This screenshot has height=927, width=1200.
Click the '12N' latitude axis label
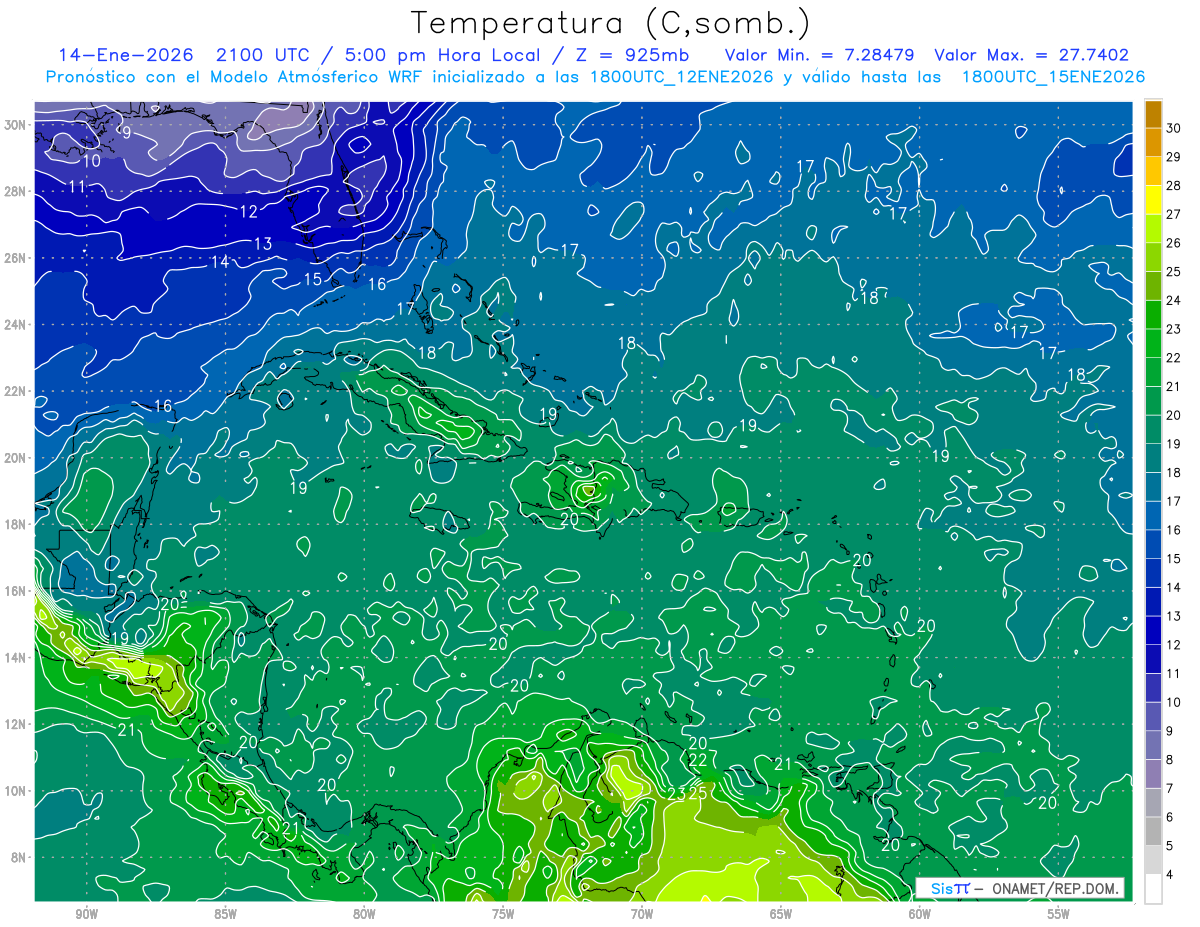17,724
